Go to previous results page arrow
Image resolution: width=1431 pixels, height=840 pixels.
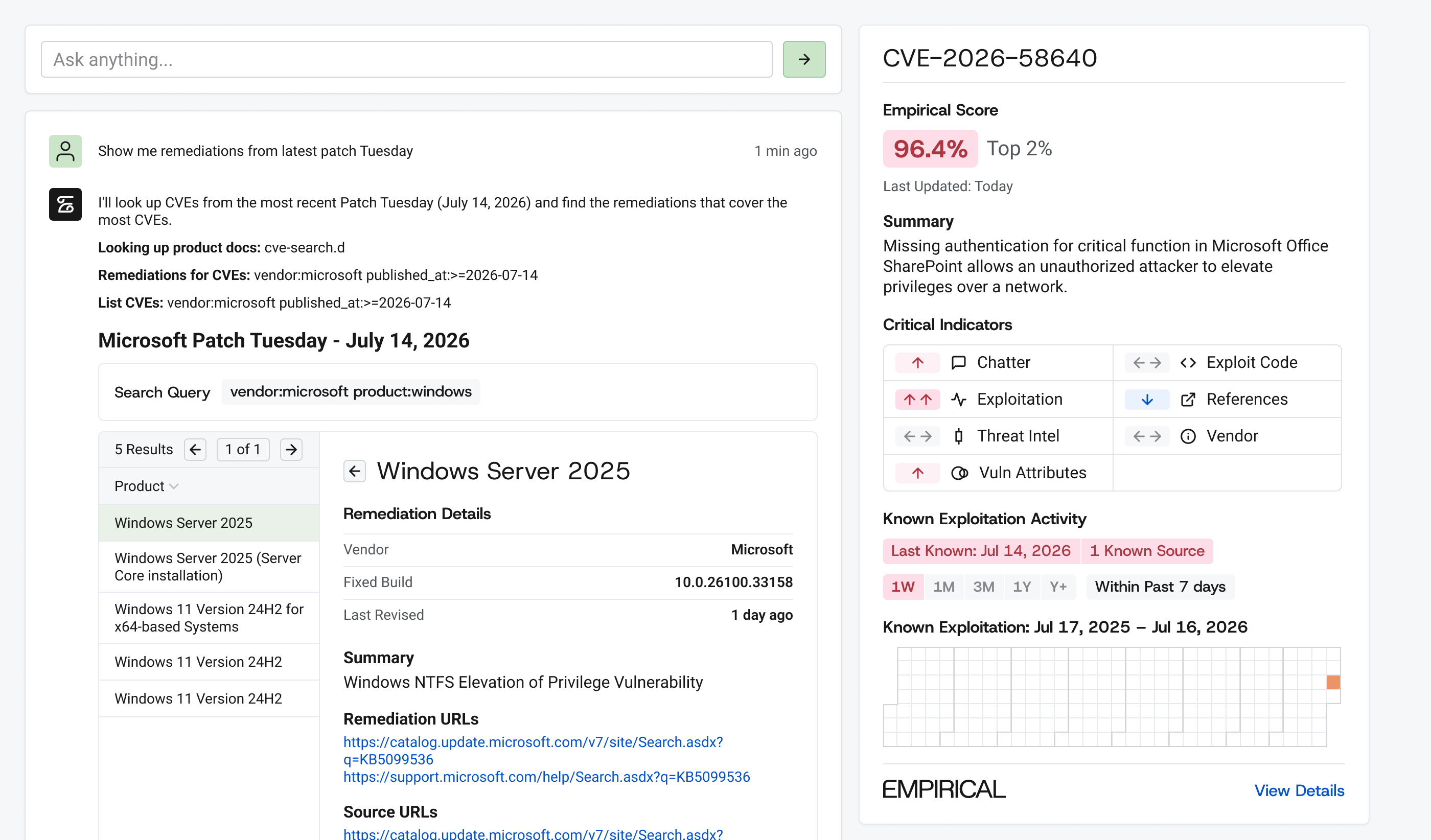[x=195, y=450]
